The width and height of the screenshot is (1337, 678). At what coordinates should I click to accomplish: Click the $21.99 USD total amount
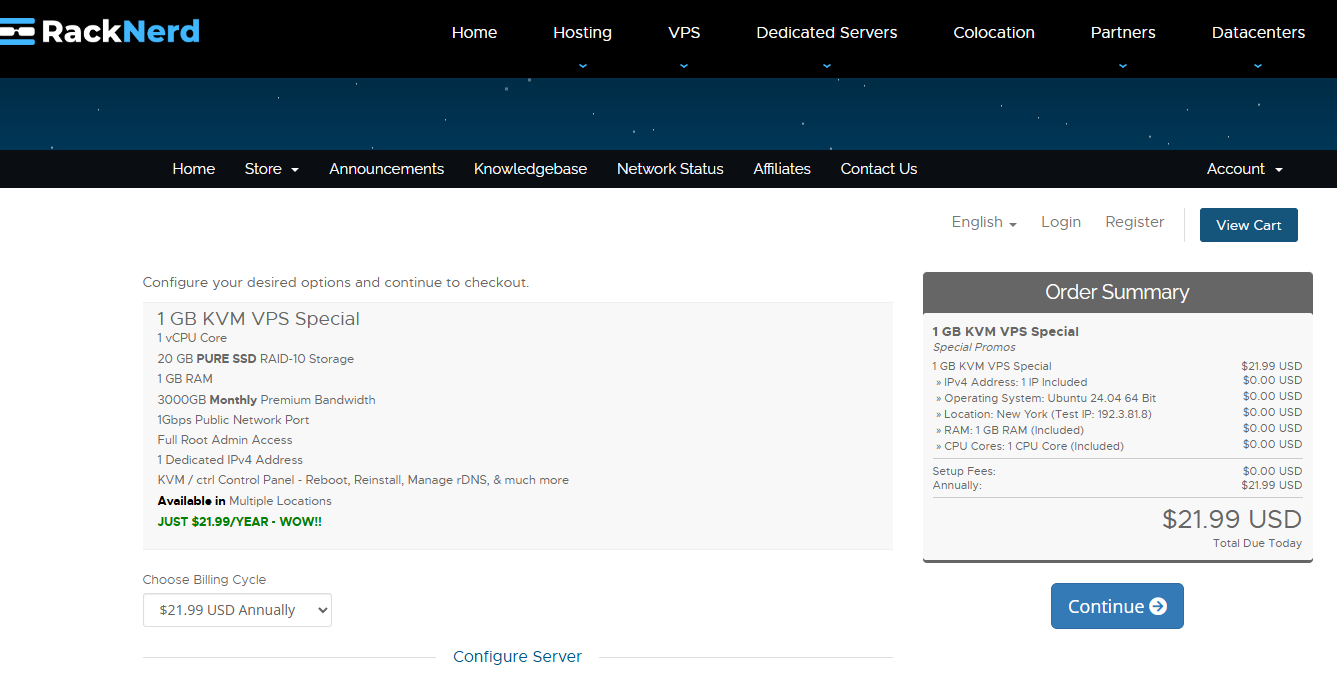coord(1232,519)
